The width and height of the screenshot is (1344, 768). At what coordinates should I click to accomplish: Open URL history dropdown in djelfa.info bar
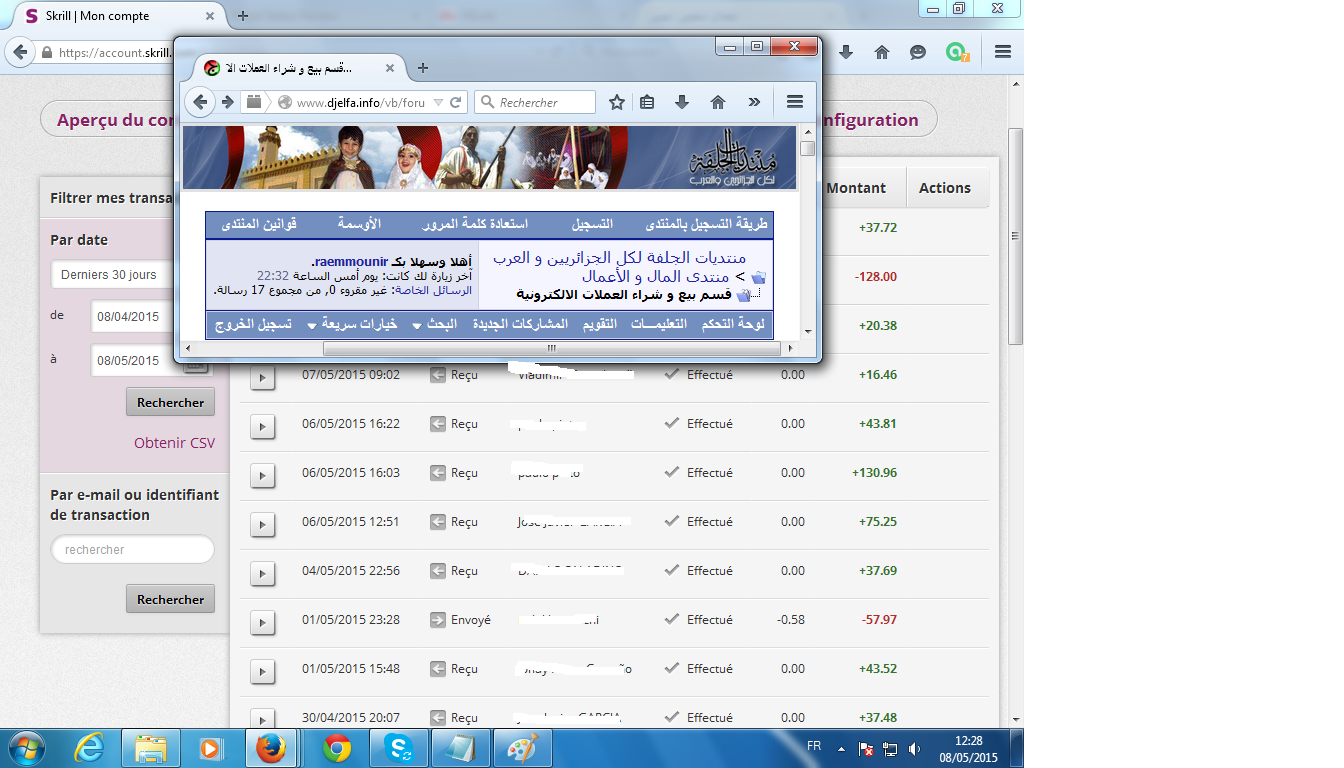[438, 102]
